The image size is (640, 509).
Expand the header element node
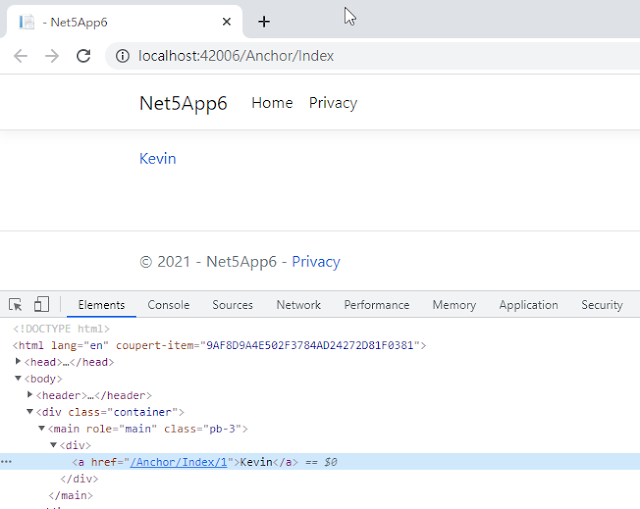coord(30,395)
